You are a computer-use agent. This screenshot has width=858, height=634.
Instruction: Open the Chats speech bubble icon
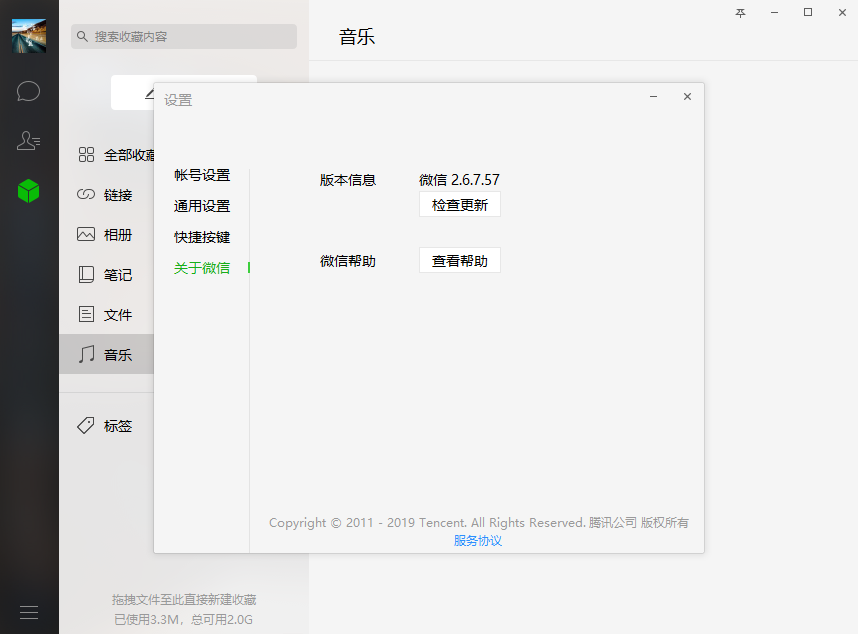point(28,91)
